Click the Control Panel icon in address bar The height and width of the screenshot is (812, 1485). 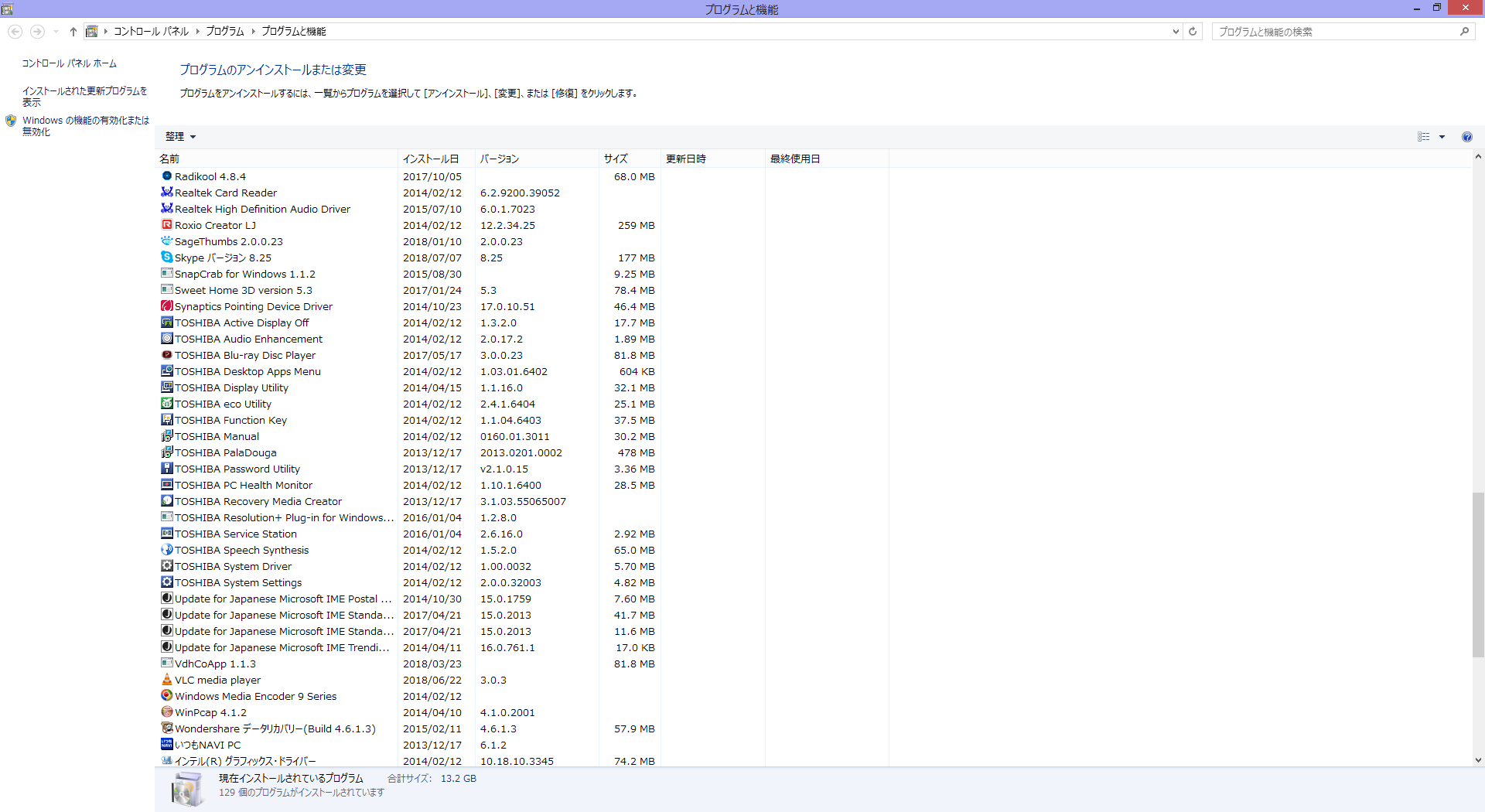(x=91, y=32)
